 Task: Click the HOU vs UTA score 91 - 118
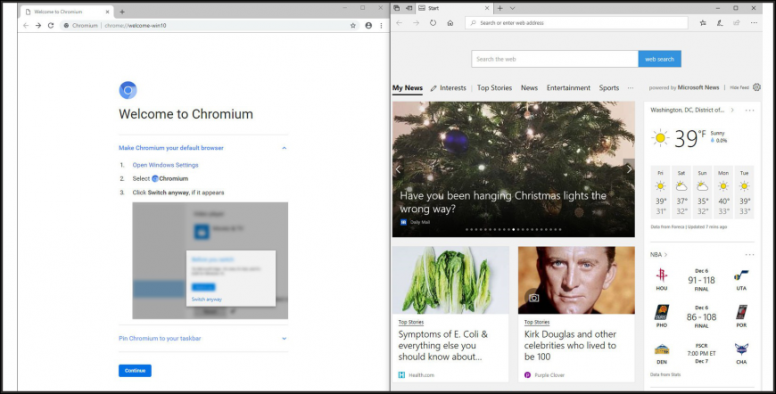(701, 280)
